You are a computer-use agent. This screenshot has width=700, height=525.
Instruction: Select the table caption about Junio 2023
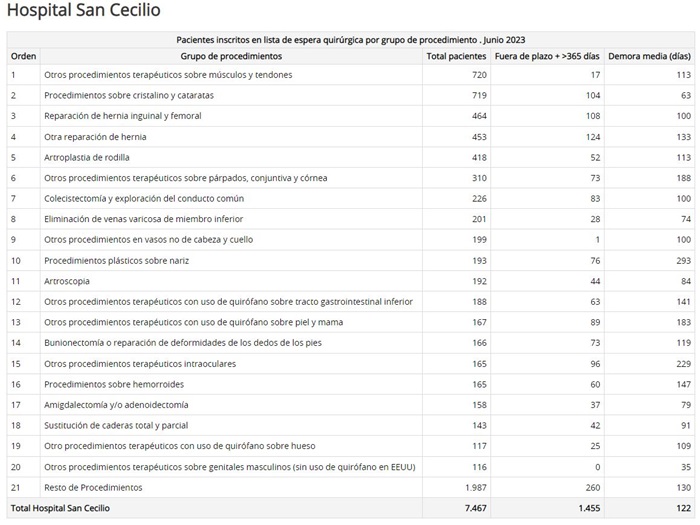click(x=350, y=40)
